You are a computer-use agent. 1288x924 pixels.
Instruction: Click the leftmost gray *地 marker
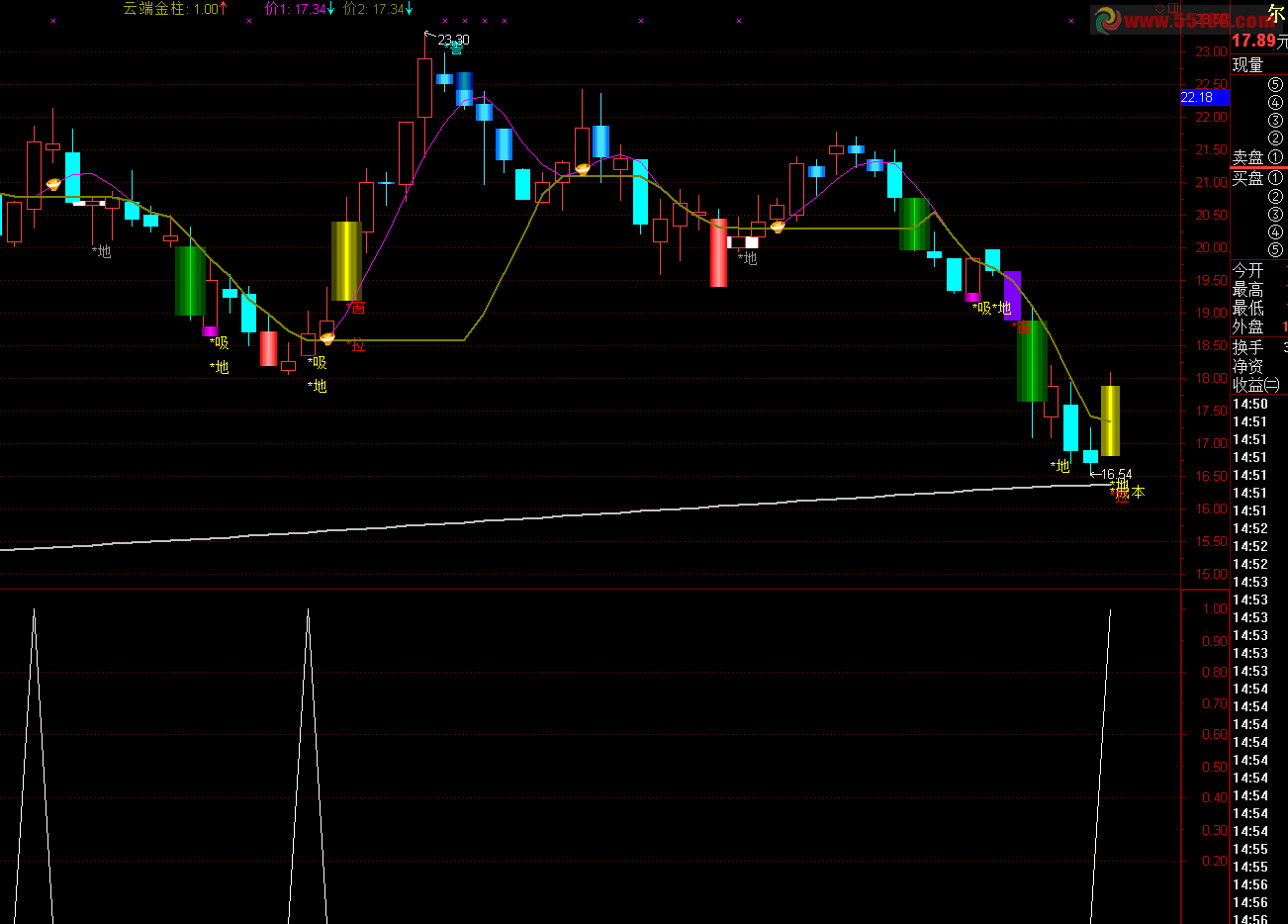[x=102, y=251]
